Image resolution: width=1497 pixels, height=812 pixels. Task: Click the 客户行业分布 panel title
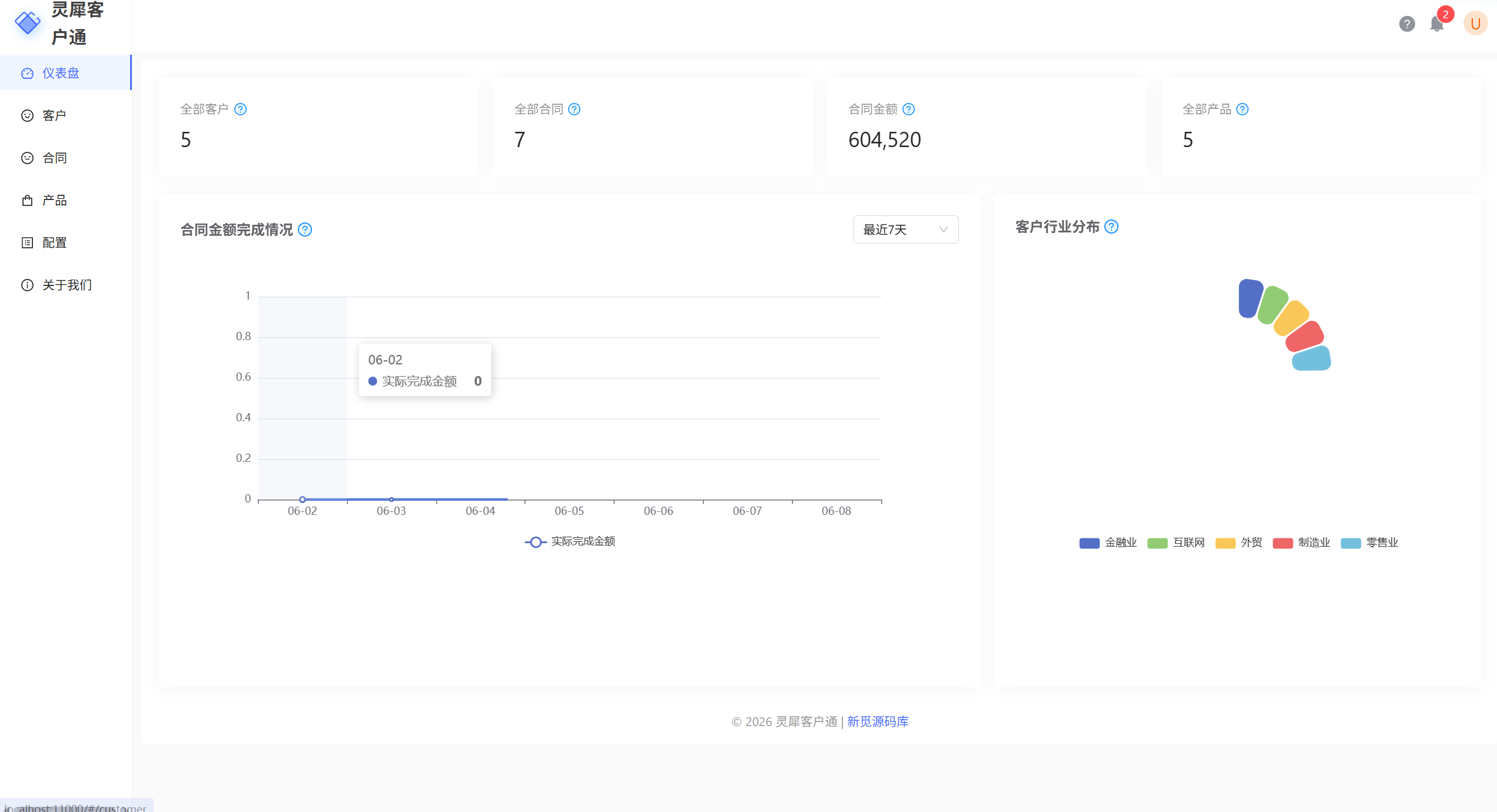tap(1057, 227)
